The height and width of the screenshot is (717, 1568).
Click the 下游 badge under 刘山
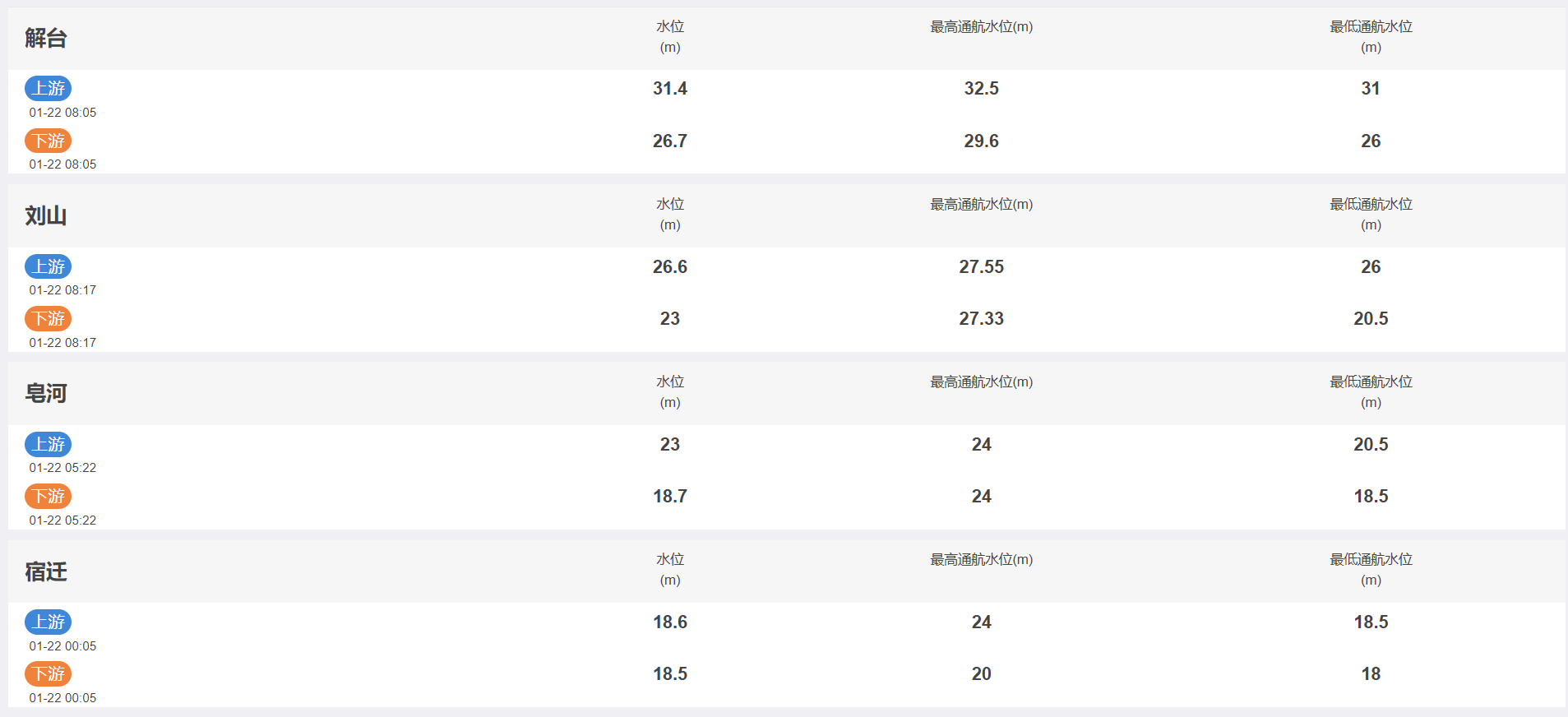coord(48,318)
